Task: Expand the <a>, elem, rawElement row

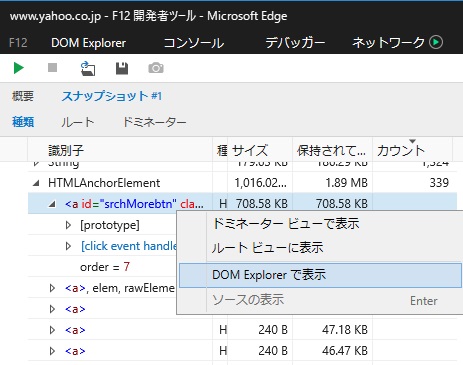Action: click(52, 288)
